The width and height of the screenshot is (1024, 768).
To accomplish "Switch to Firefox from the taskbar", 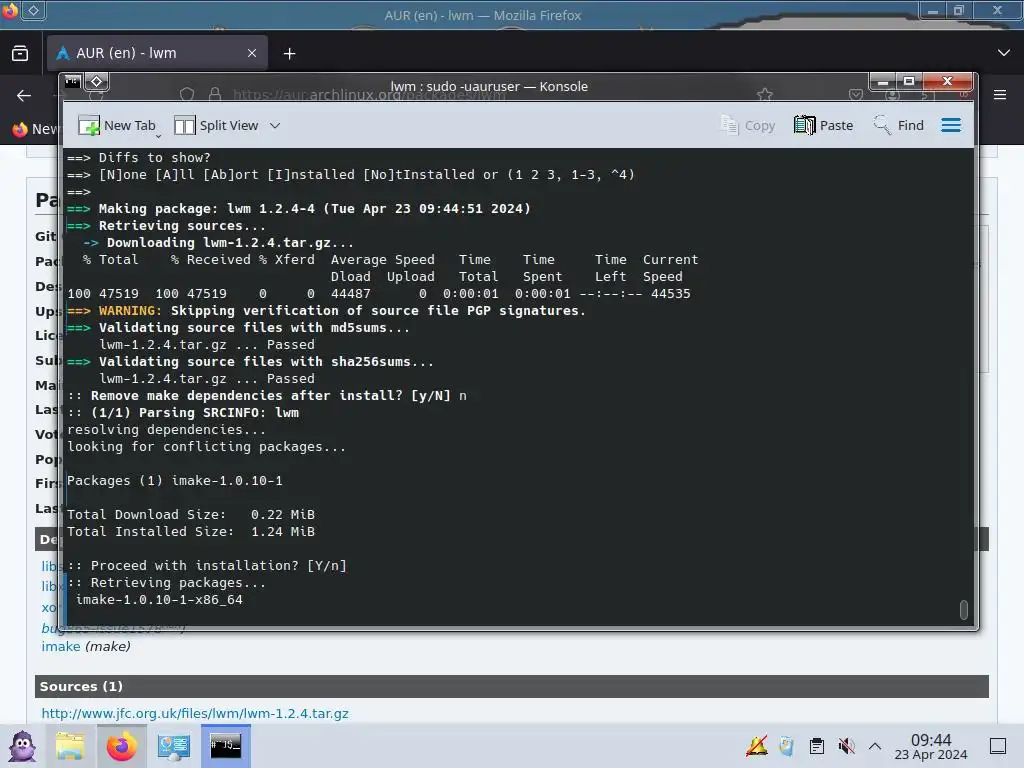I will [x=121, y=746].
